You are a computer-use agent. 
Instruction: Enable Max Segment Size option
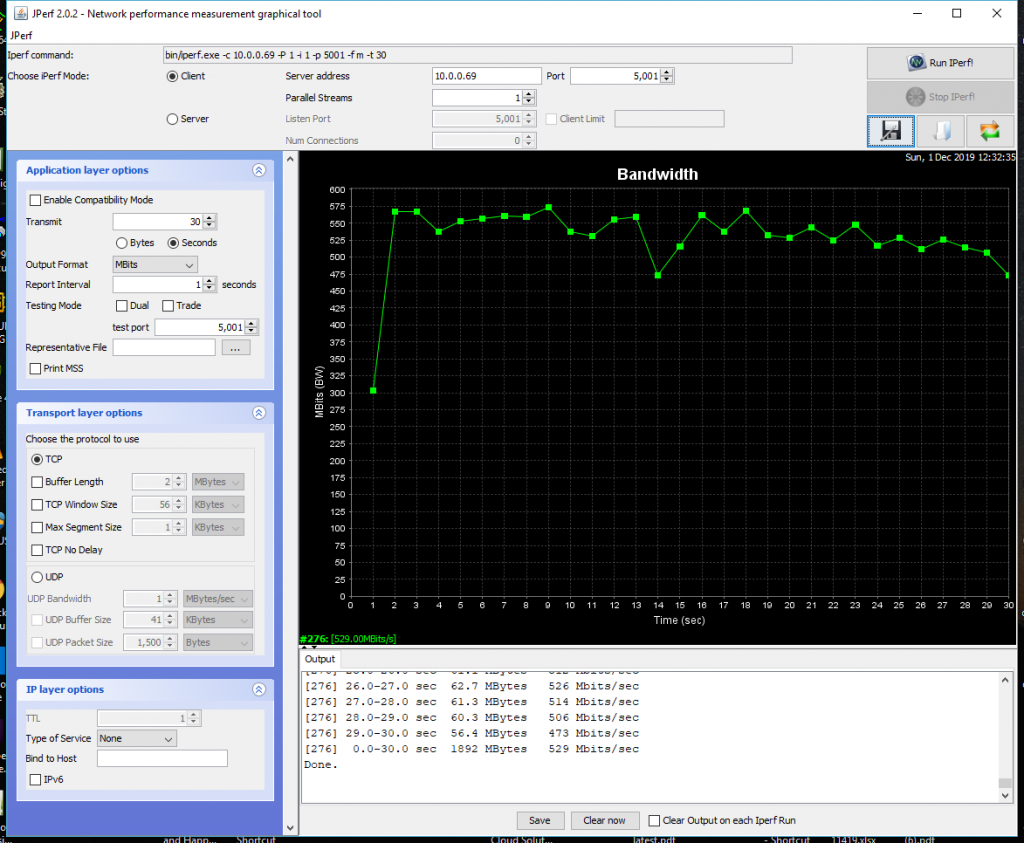click(x=37, y=528)
